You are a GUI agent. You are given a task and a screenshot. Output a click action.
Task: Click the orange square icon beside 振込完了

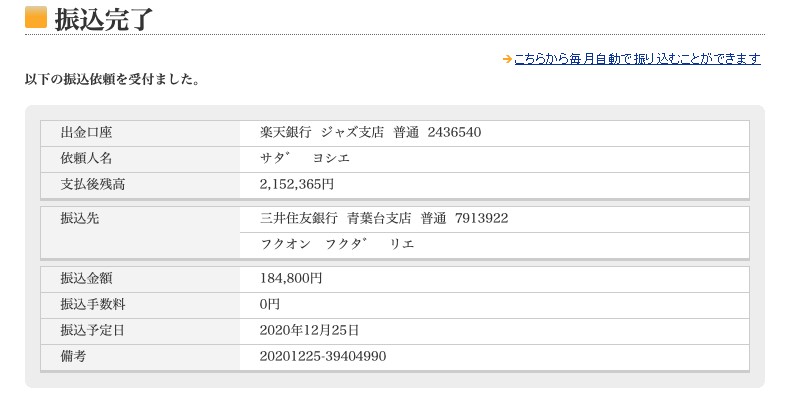tap(36, 17)
